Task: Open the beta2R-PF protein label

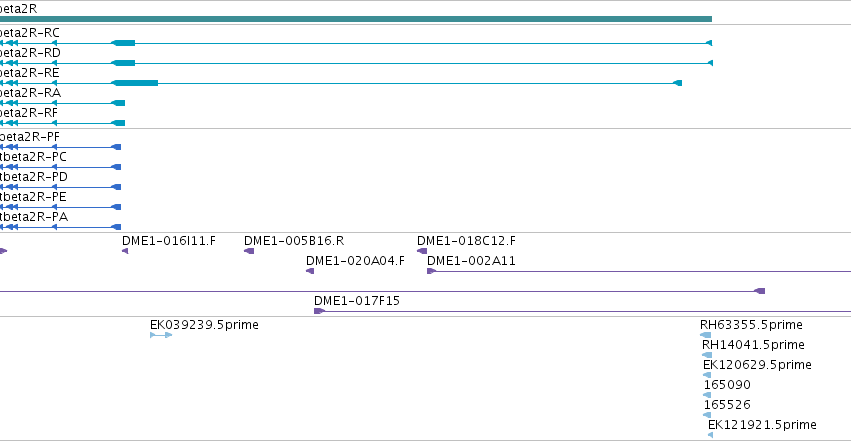Action: [29, 137]
